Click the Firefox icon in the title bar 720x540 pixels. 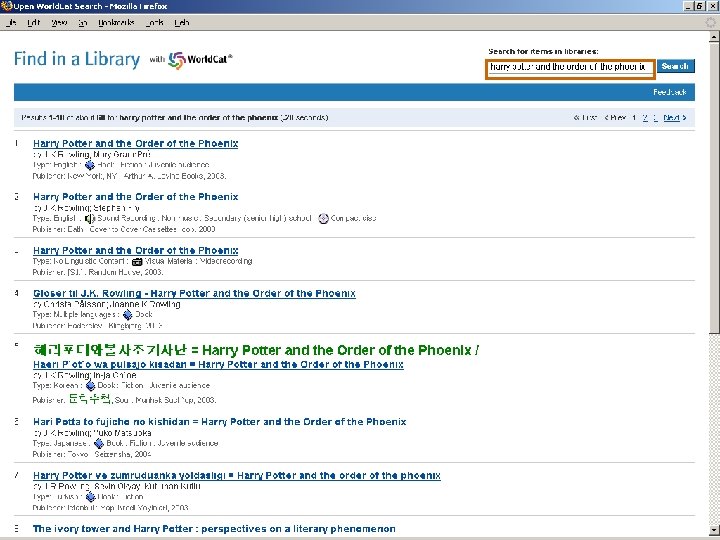pos(6,6)
